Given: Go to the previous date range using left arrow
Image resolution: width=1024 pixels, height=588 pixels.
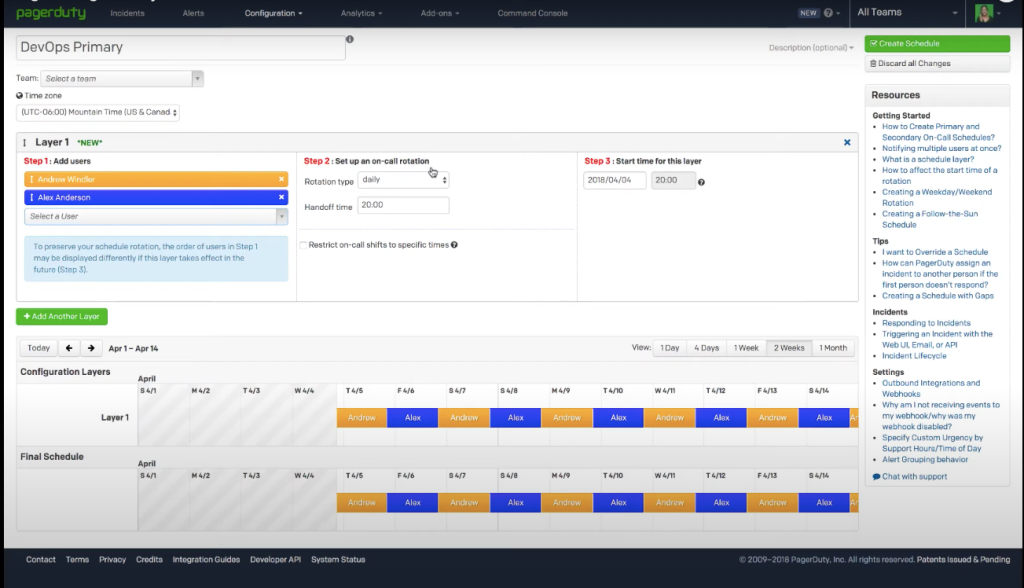Looking at the screenshot, I should click(69, 348).
